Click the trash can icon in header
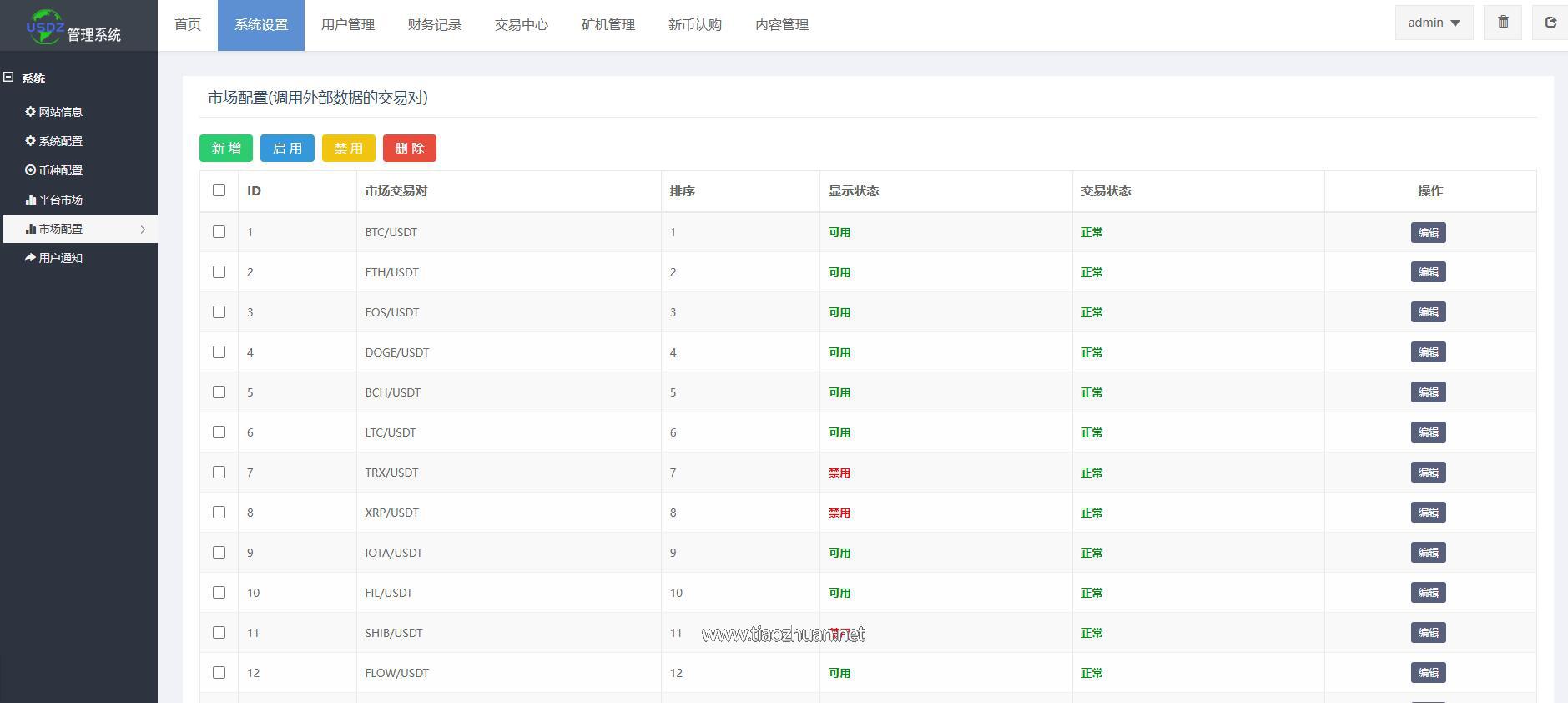Screen dimensions: 1568x703 [x=1503, y=23]
